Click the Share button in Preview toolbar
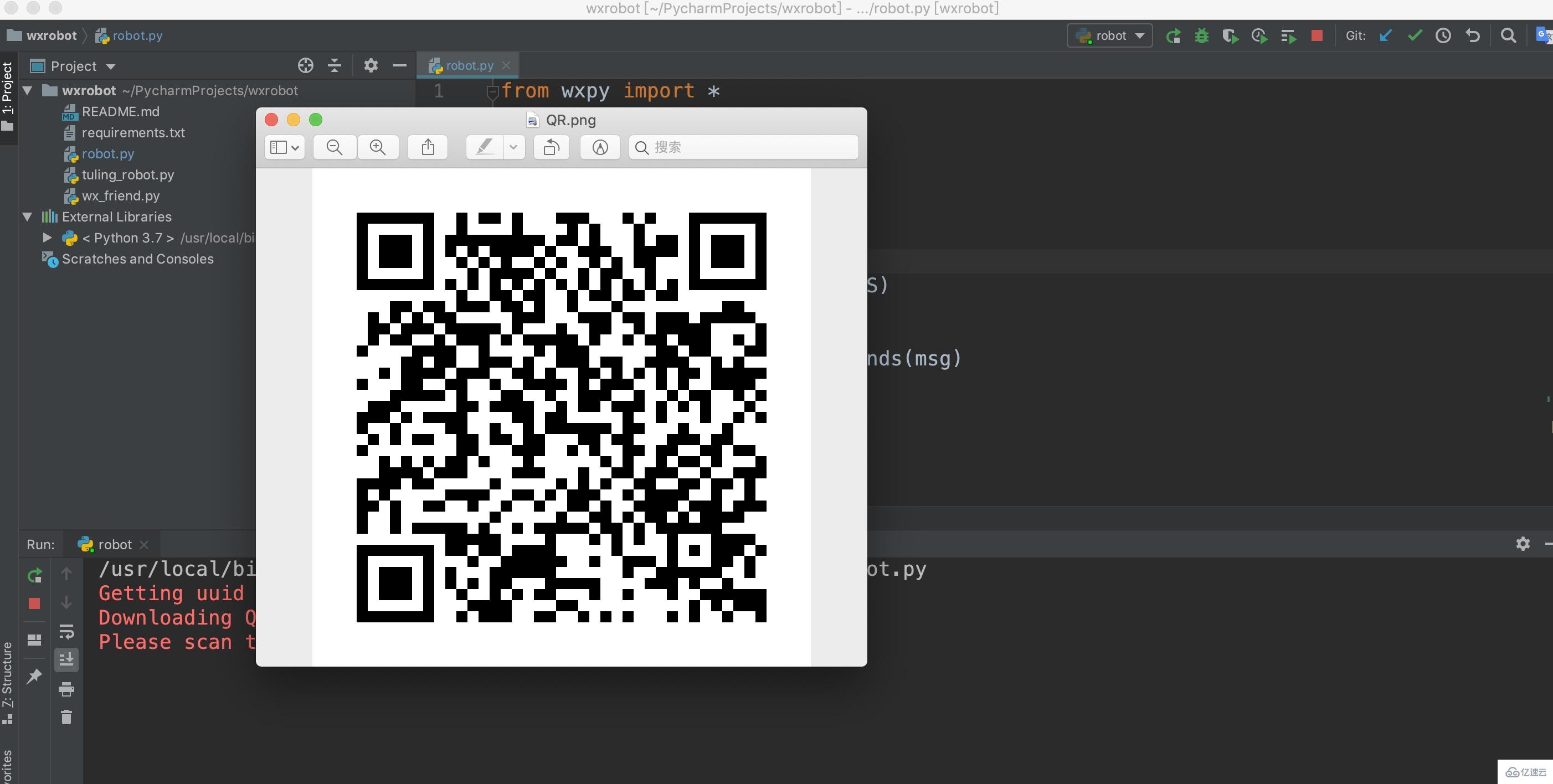Image resolution: width=1553 pixels, height=784 pixels. (x=428, y=148)
